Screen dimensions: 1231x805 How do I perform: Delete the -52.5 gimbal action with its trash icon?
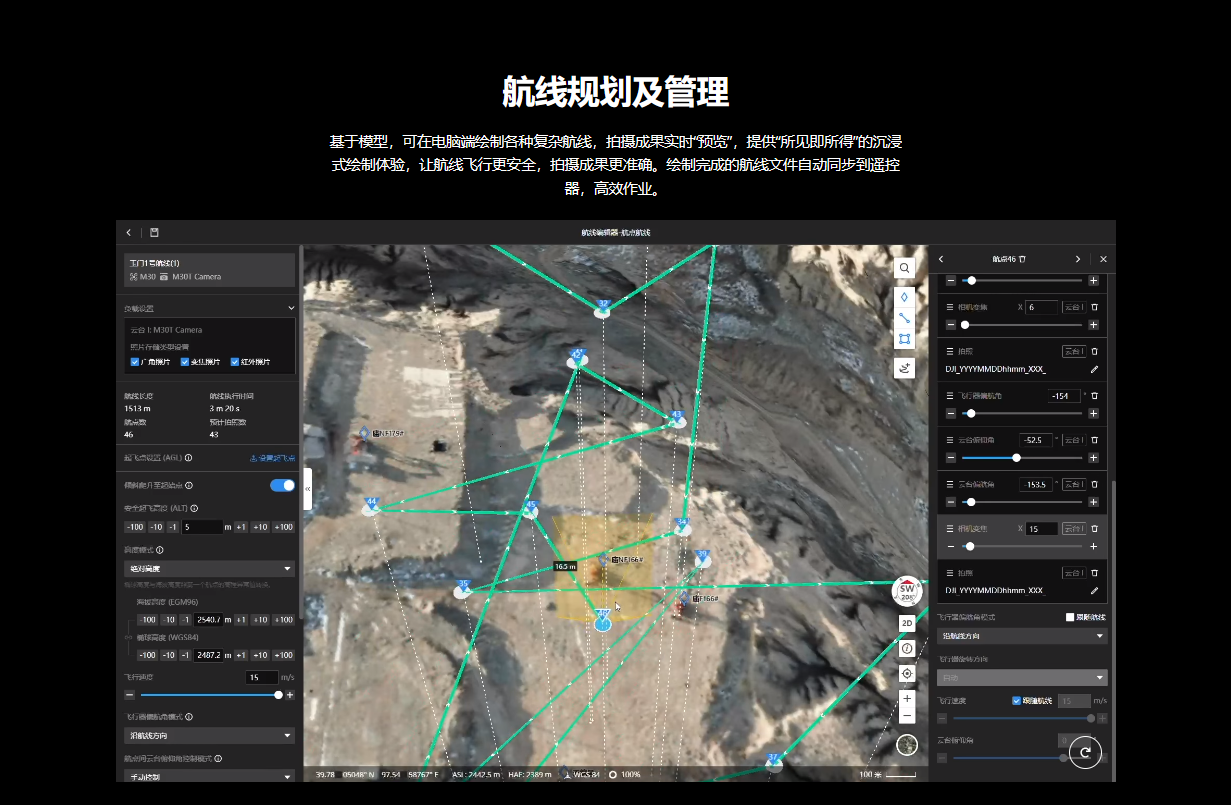[x=1094, y=440]
